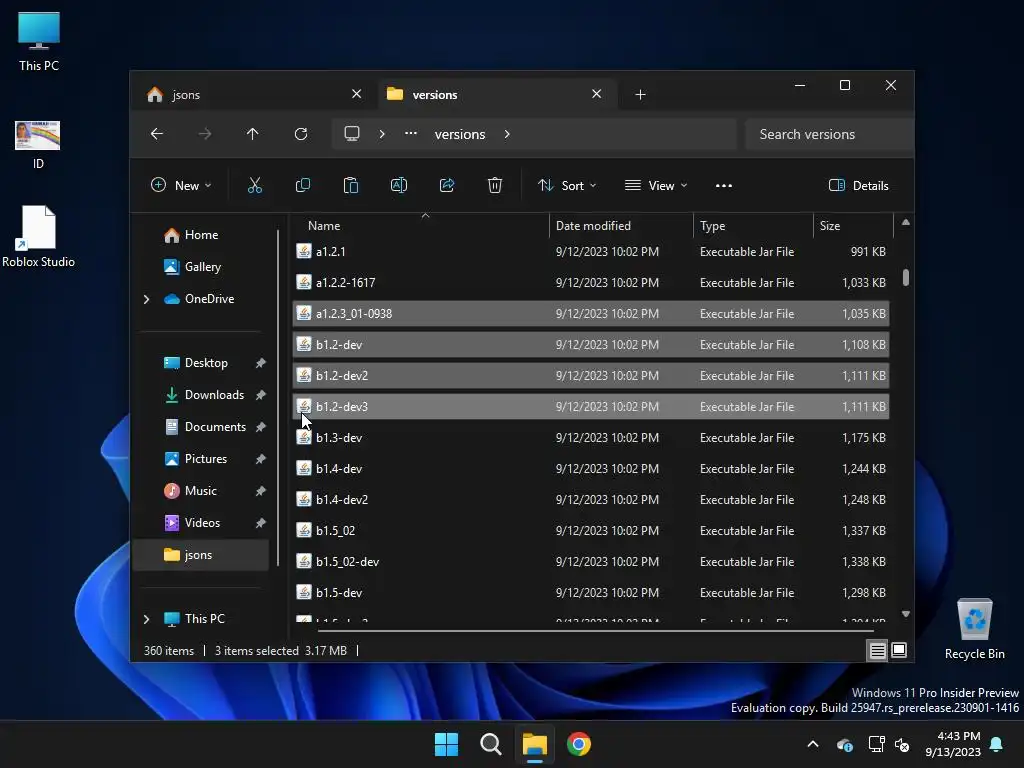Select file a1.2.2-1617
Viewport: 1024px width, 768px height.
pos(590,283)
